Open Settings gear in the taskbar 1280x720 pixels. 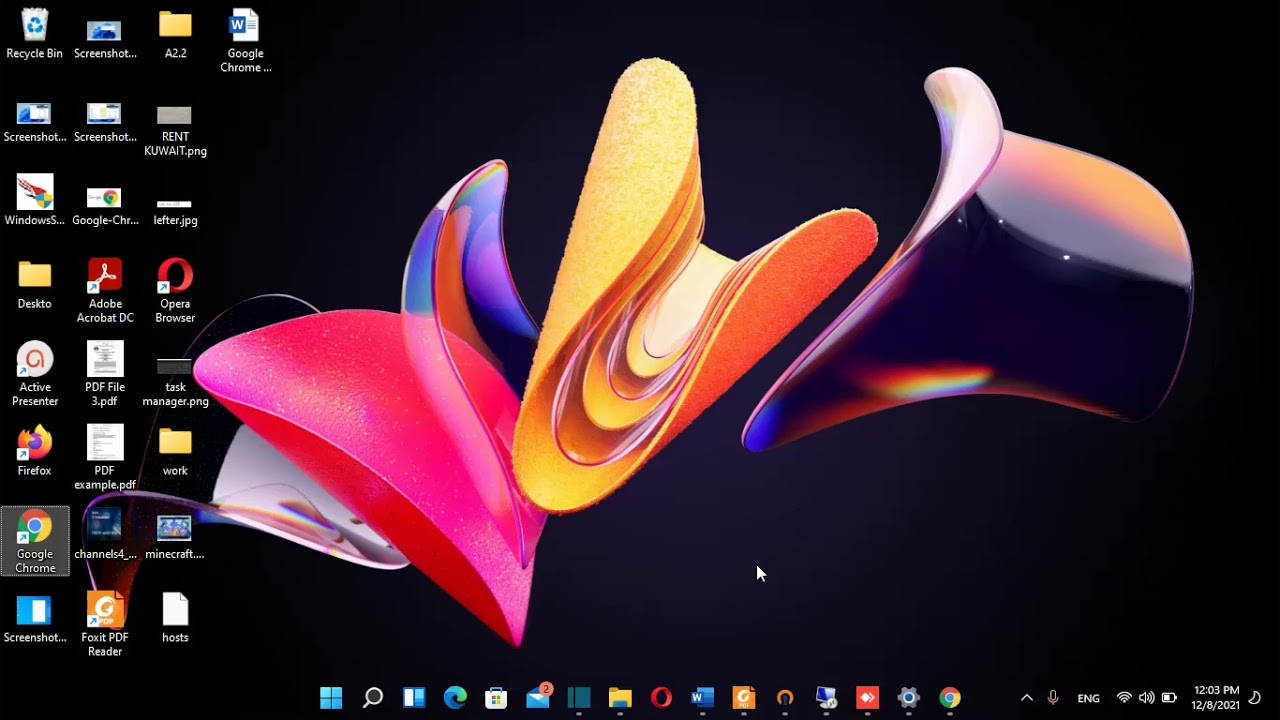coord(908,697)
